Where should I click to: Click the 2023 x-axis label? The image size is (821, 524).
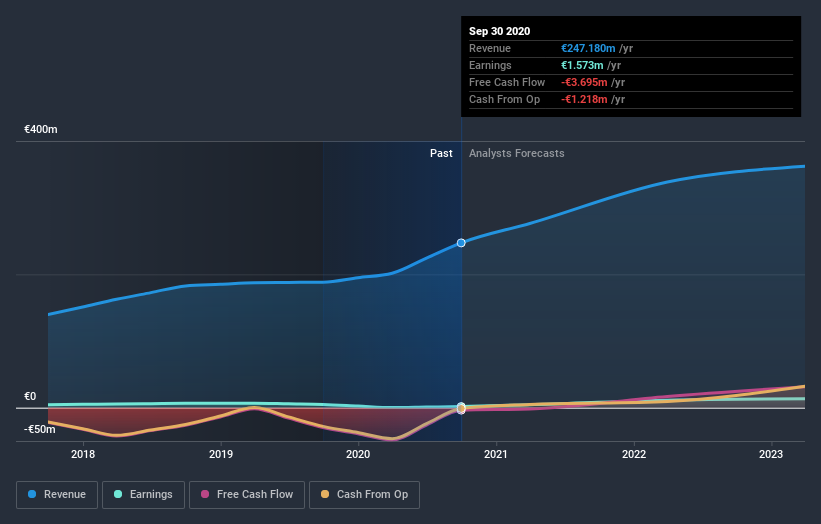coord(771,454)
